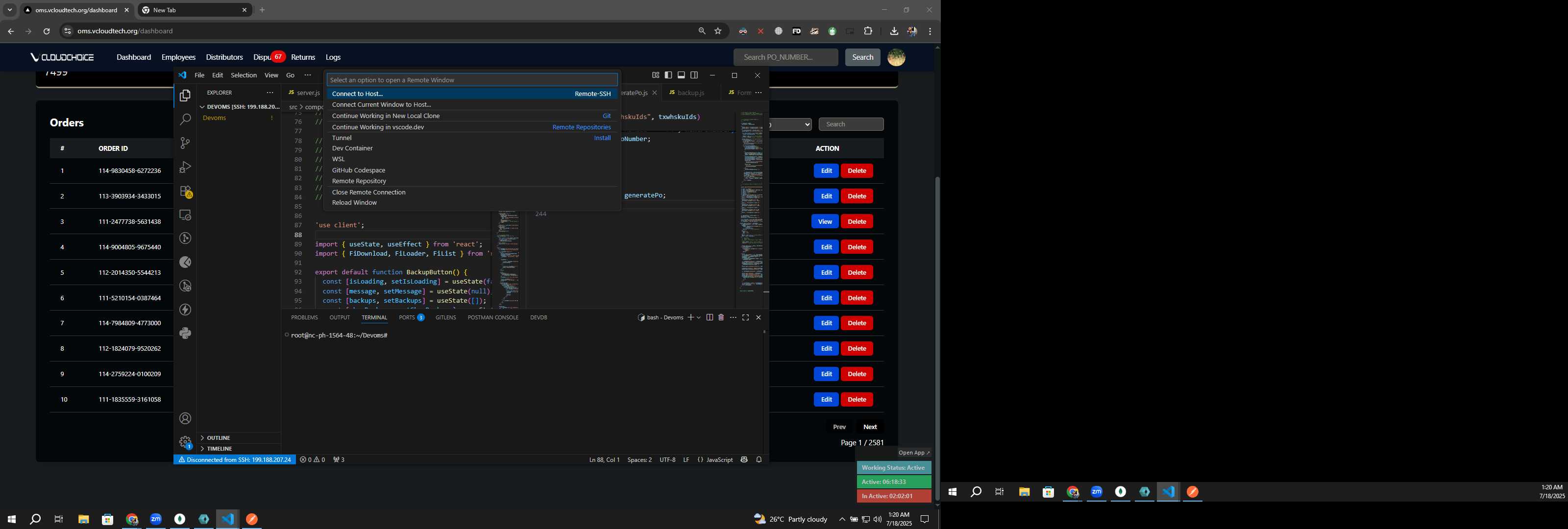Close the bottom terminal panel
Screen dimensions: 1568x529
(758, 317)
